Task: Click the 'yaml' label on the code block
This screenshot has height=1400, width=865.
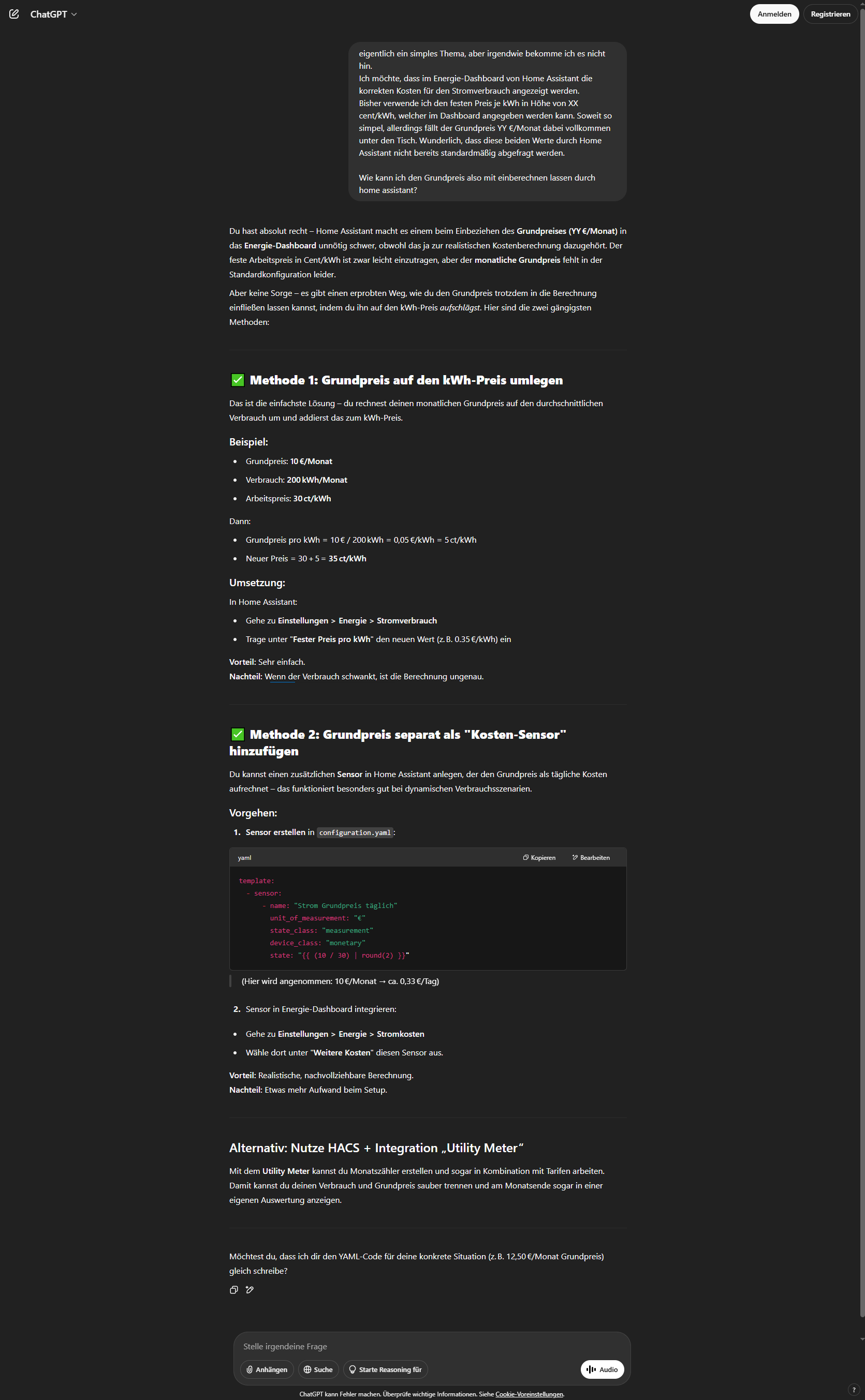Action: [244, 857]
